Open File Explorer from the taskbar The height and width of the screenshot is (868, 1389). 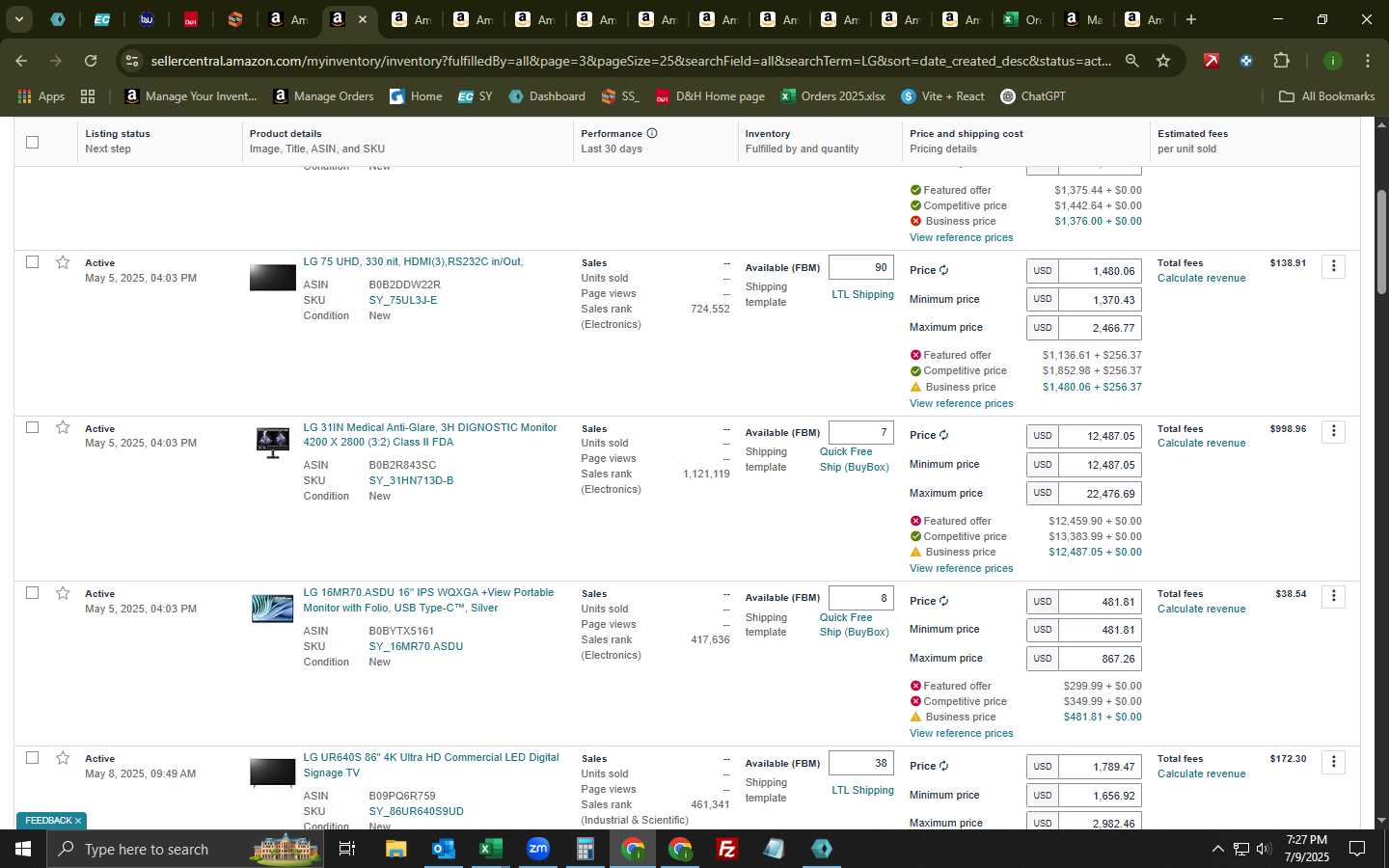tap(395, 849)
